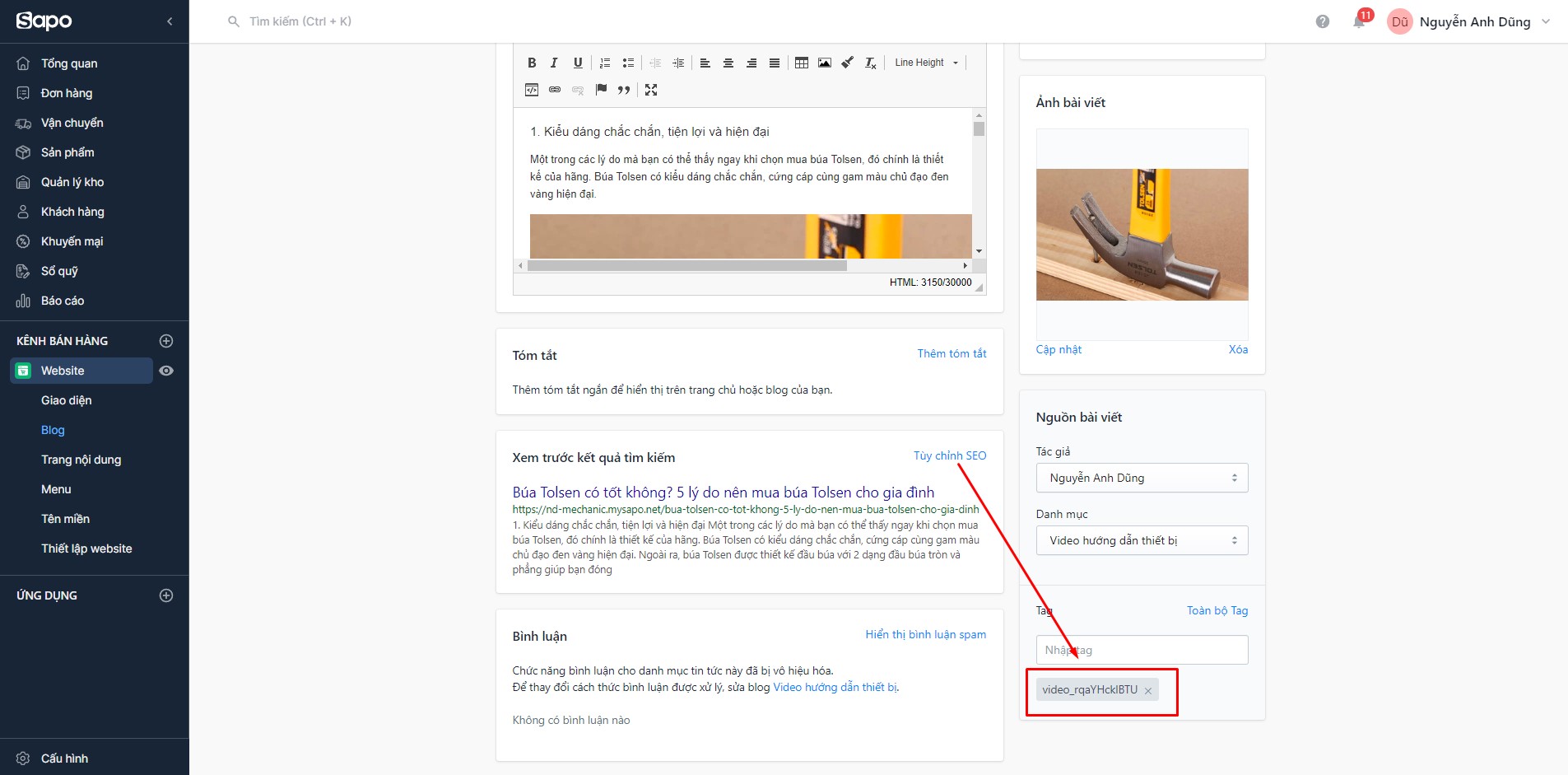1568x775 pixels.
Task: Align text to the right
Action: pyautogui.click(x=751, y=63)
